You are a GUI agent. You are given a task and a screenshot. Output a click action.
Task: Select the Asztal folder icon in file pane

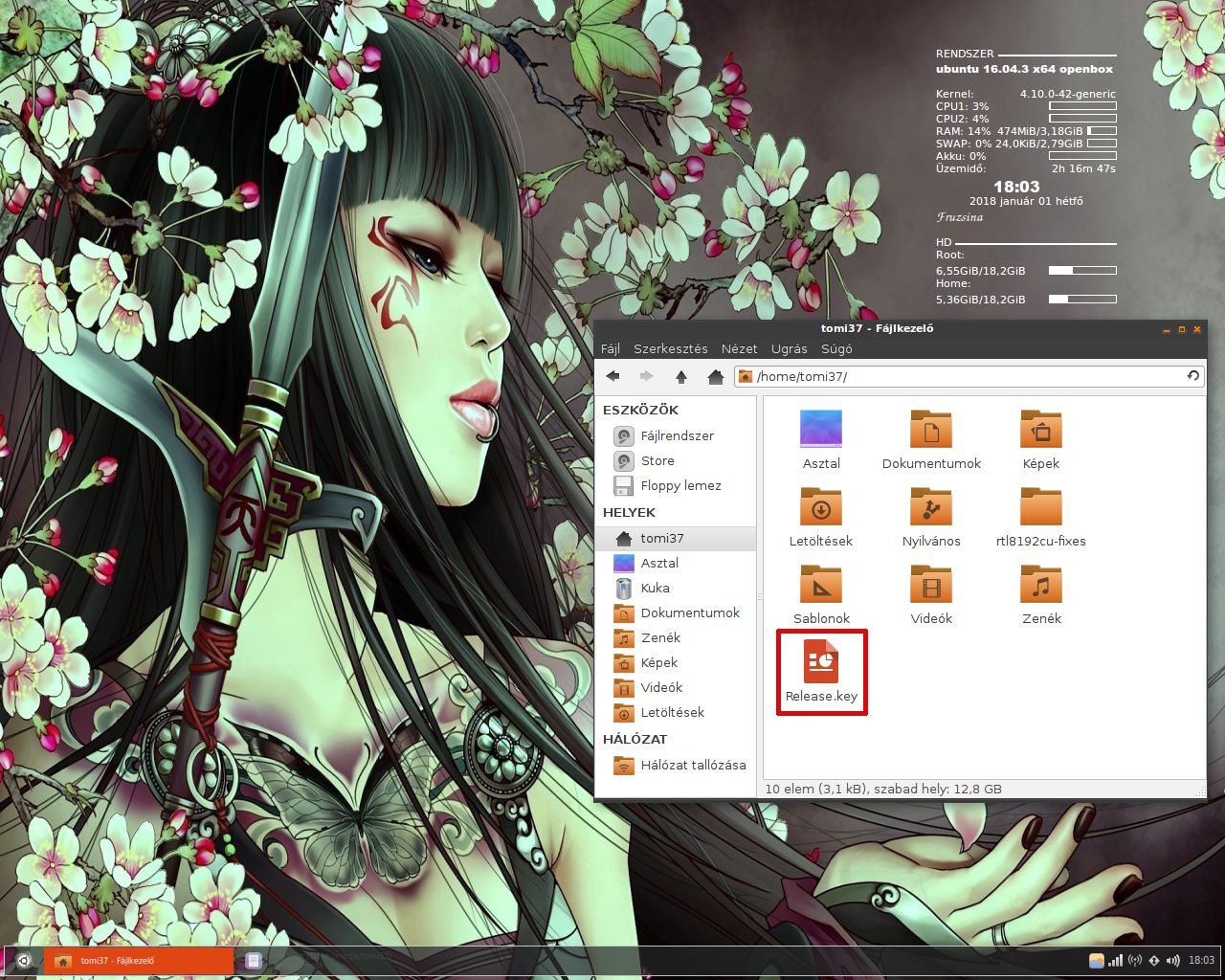[821, 429]
